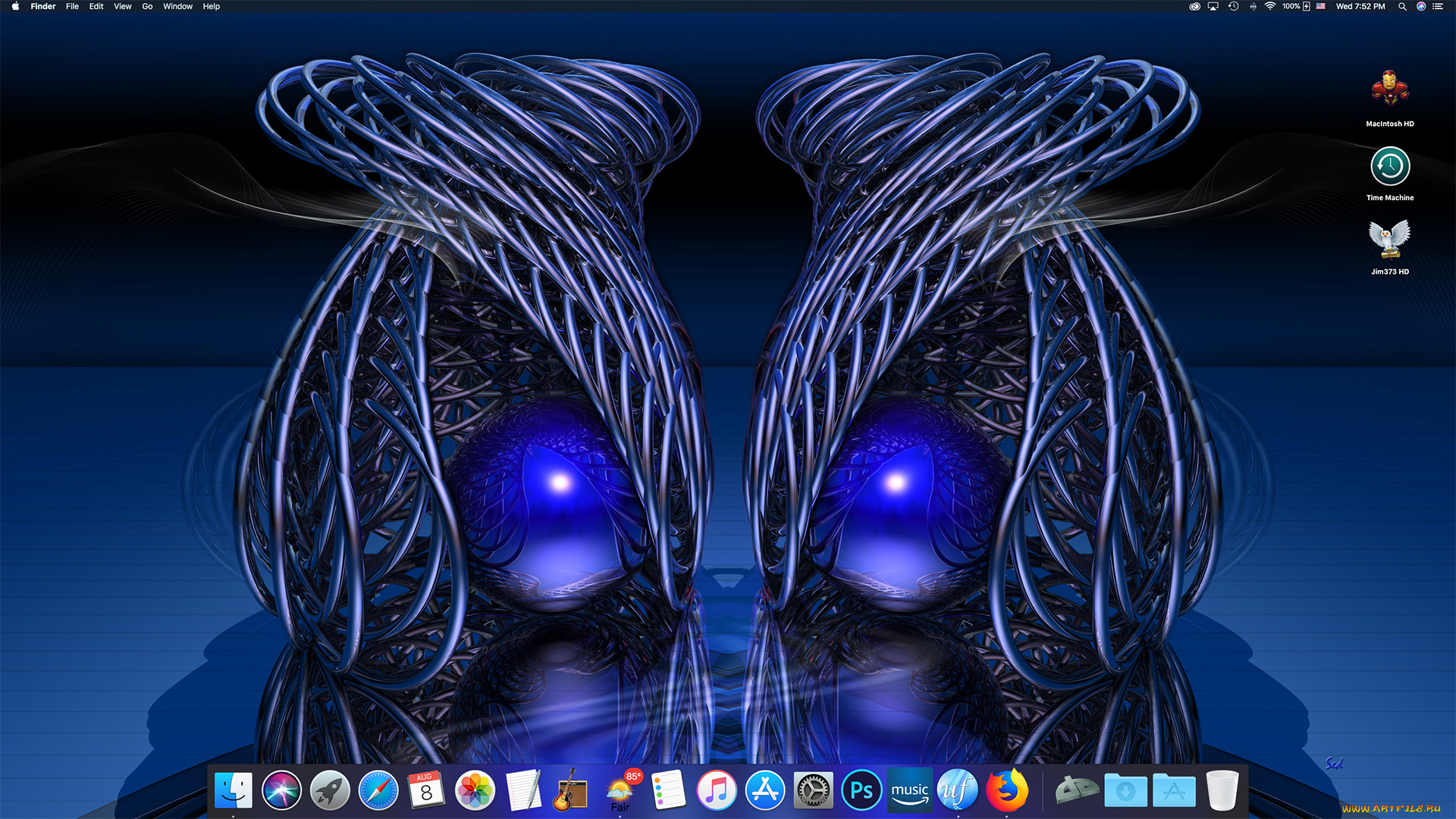Open the Photos app
Image resolution: width=1456 pixels, height=819 pixels.
(x=475, y=790)
